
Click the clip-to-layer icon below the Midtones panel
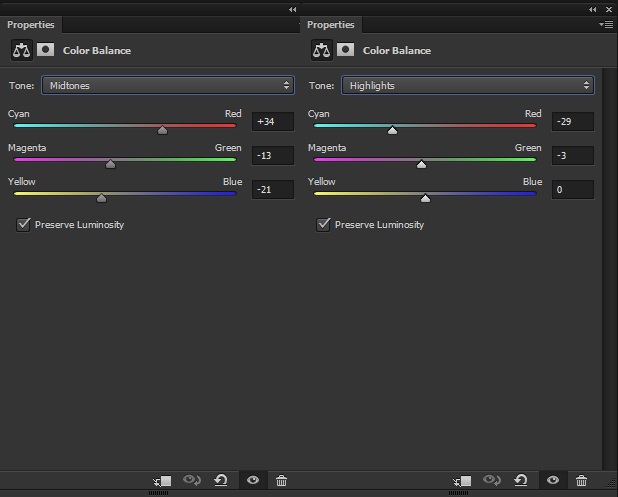coord(162,481)
